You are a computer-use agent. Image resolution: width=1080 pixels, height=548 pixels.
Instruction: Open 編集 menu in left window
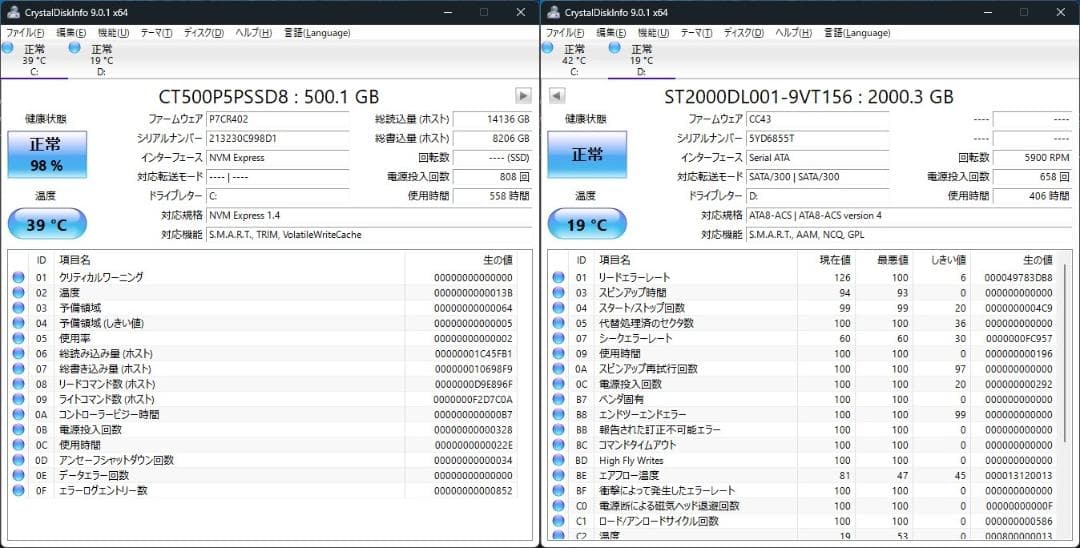(x=71, y=32)
